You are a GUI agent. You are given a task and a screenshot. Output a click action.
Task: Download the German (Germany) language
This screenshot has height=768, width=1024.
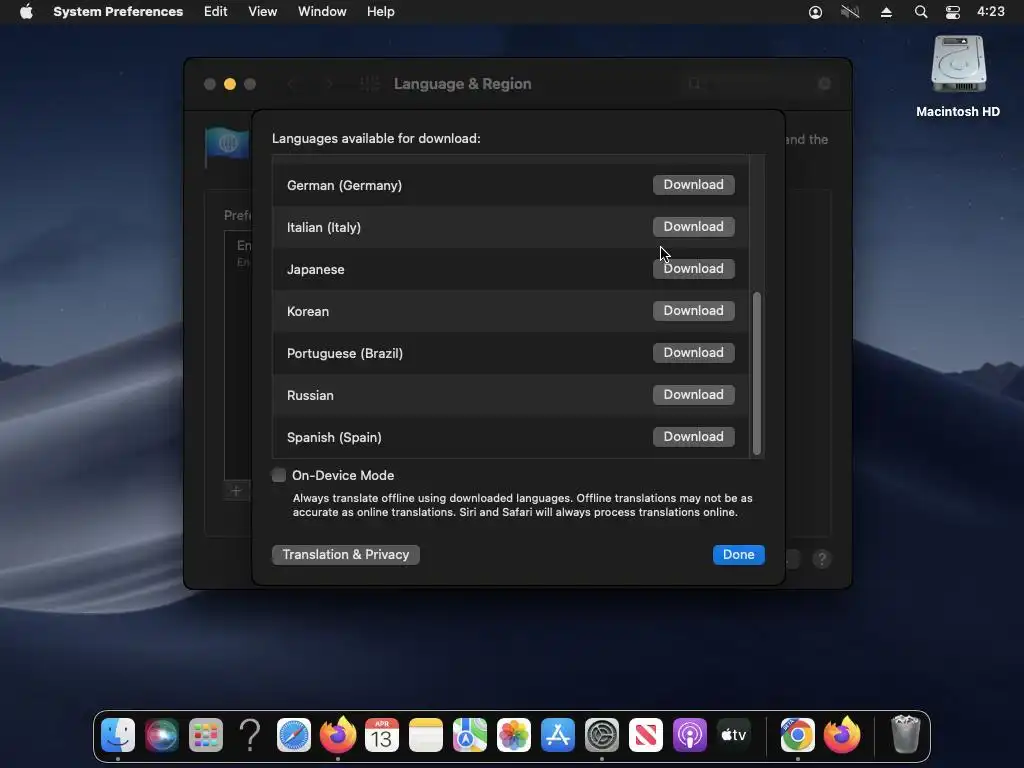click(x=694, y=185)
